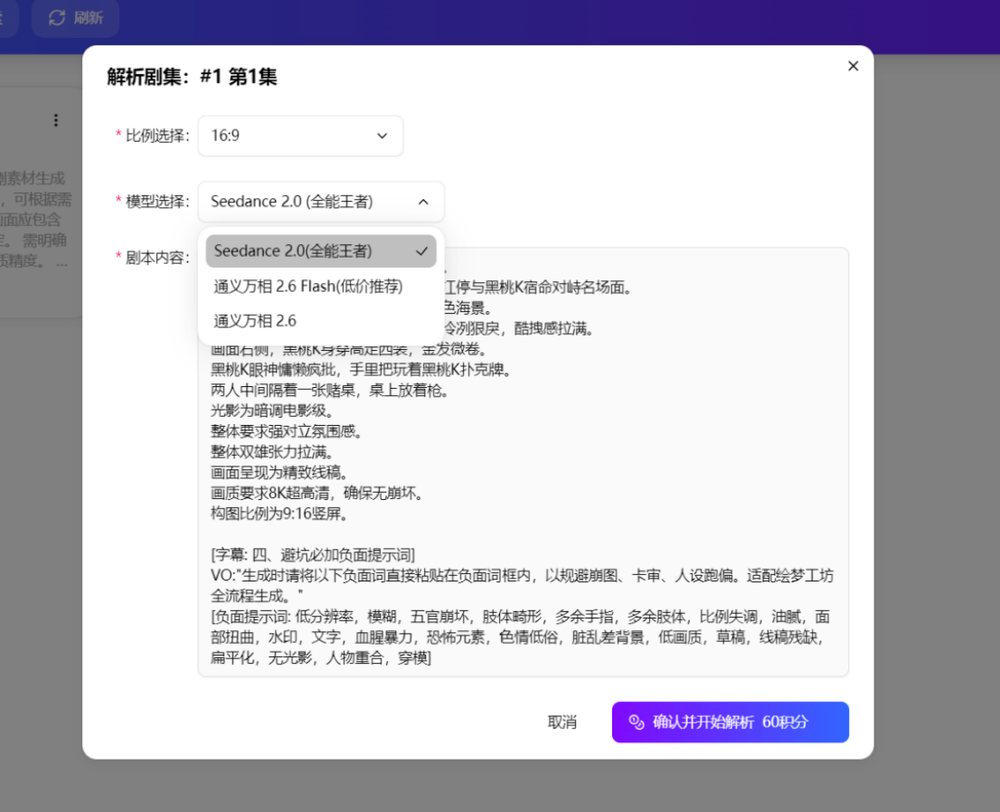This screenshot has height=812, width=1000.
Task: Pick Seedance 2.0(全能王者) in the list
Action: (293, 251)
